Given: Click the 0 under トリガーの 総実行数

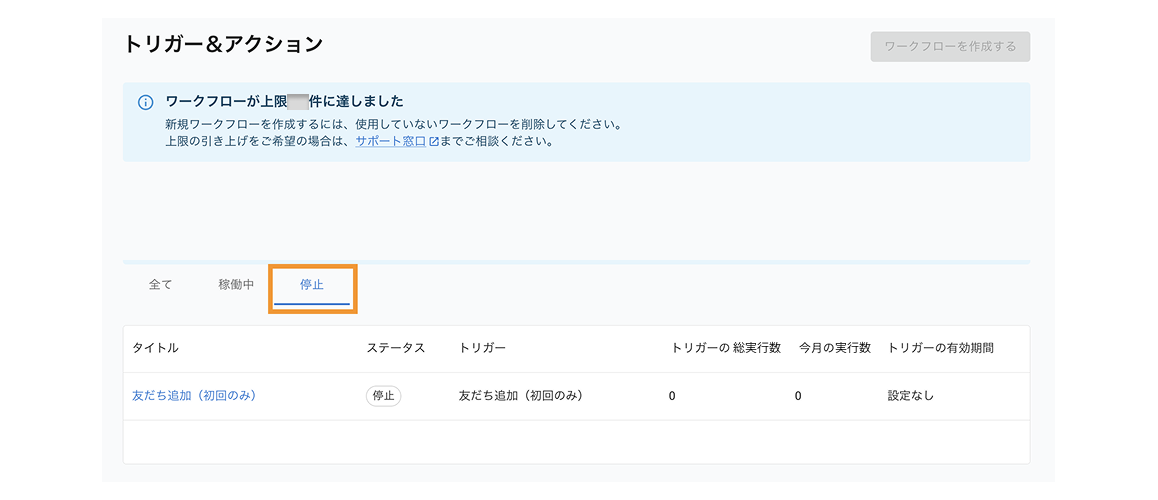Looking at the screenshot, I should point(672,396).
